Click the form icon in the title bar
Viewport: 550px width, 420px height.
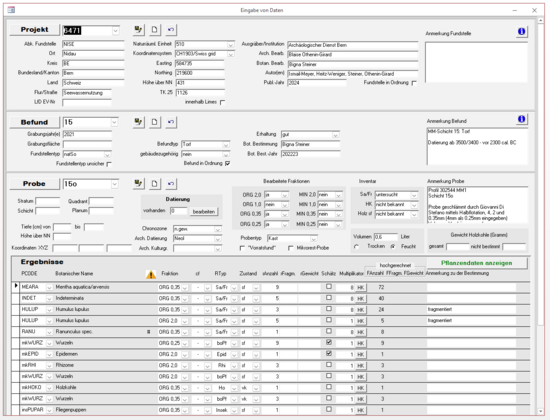[x=11, y=10]
